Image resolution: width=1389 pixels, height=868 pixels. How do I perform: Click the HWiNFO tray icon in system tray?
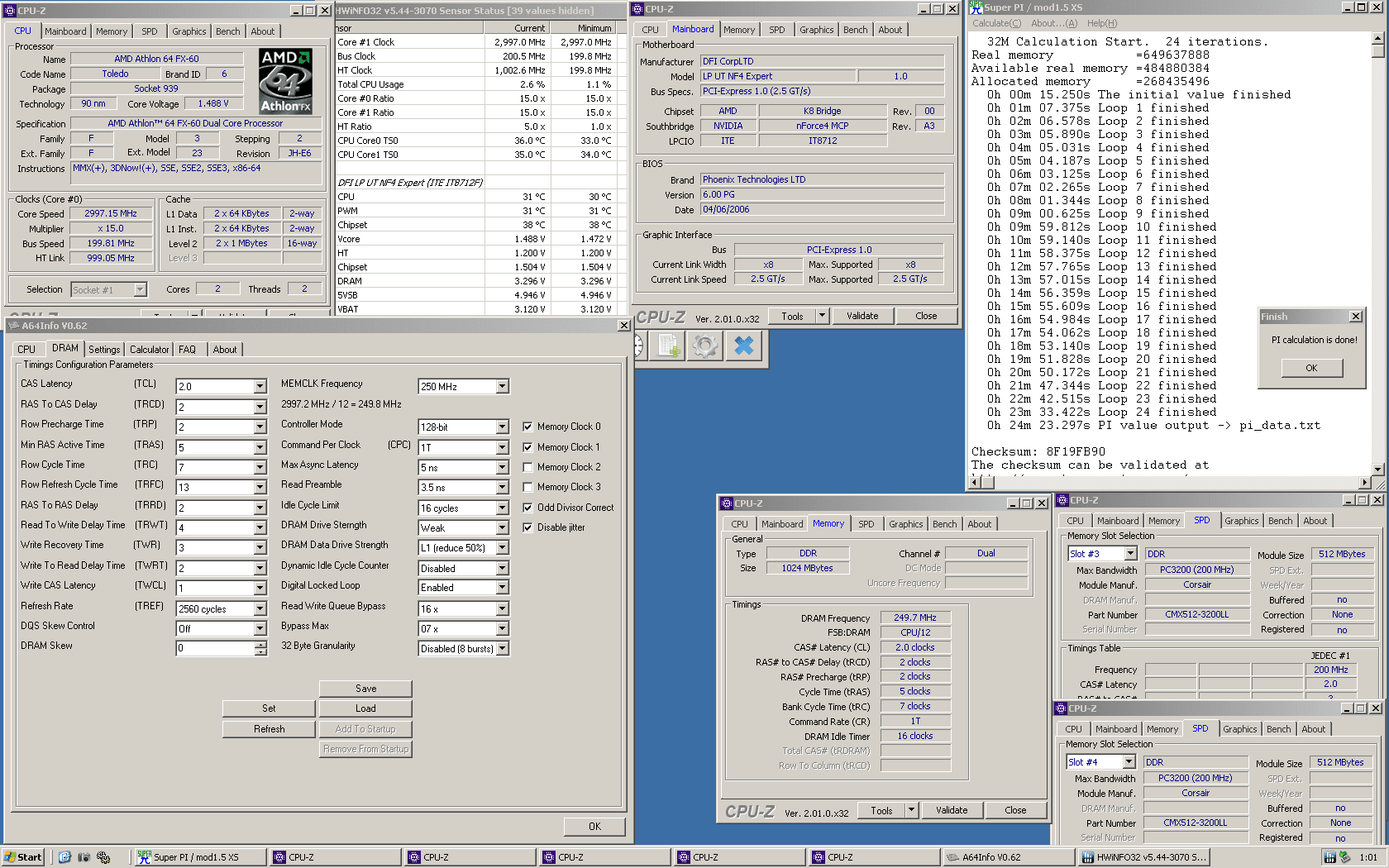[x=1330, y=857]
